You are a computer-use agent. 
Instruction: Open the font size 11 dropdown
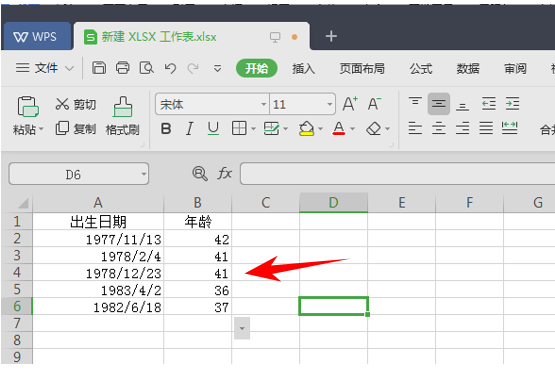pyautogui.click(x=330, y=104)
